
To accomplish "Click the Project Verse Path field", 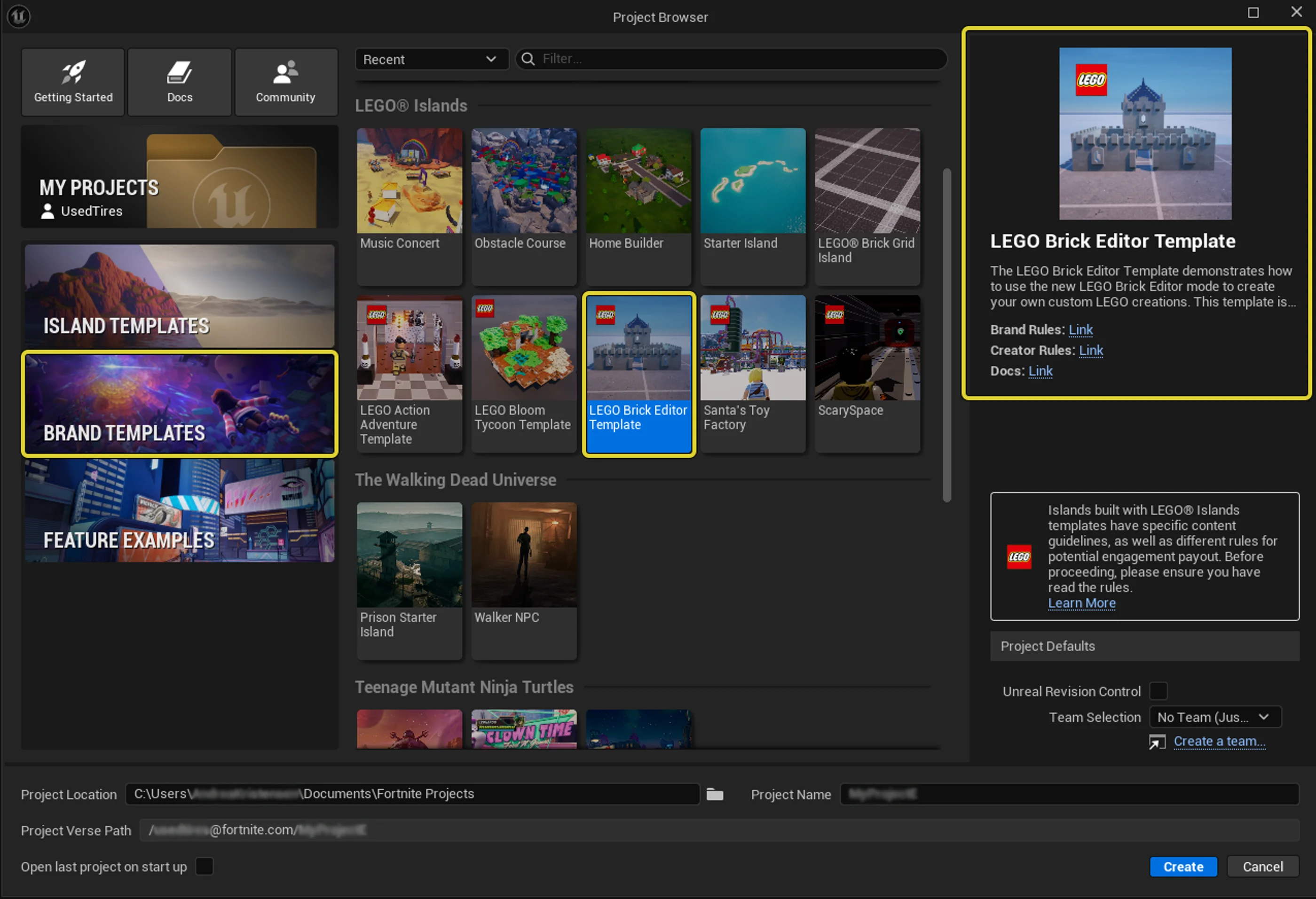I will [x=719, y=830].
